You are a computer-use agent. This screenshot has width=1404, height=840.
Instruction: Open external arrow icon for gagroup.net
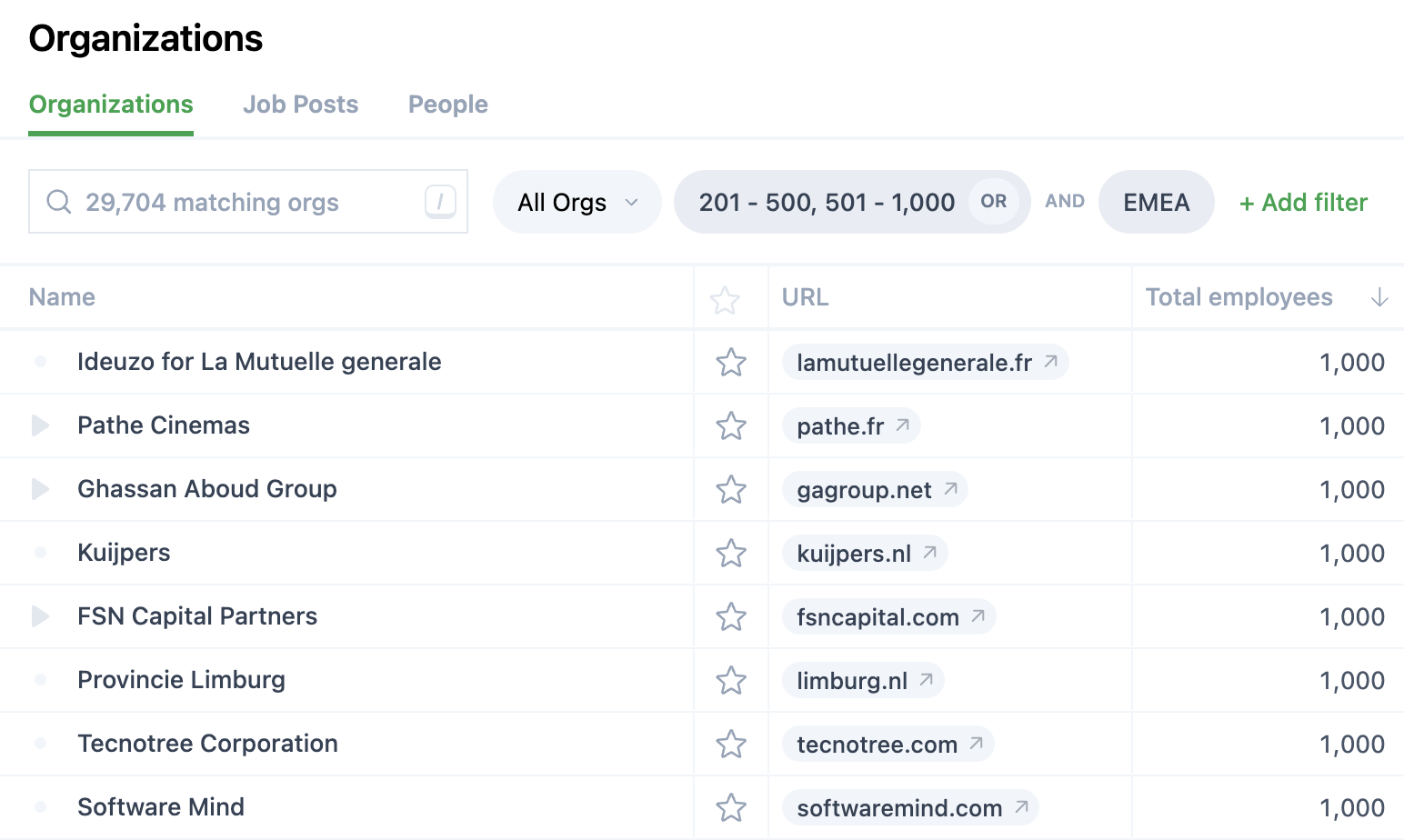click(950, 489)
